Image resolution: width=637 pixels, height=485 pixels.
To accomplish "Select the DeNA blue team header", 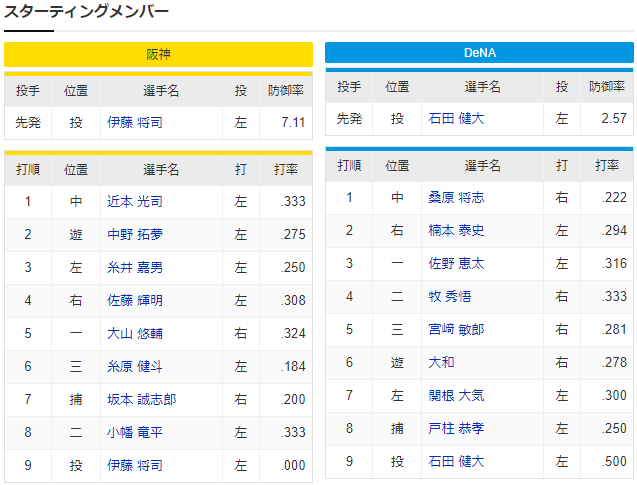I will point(479,53).
